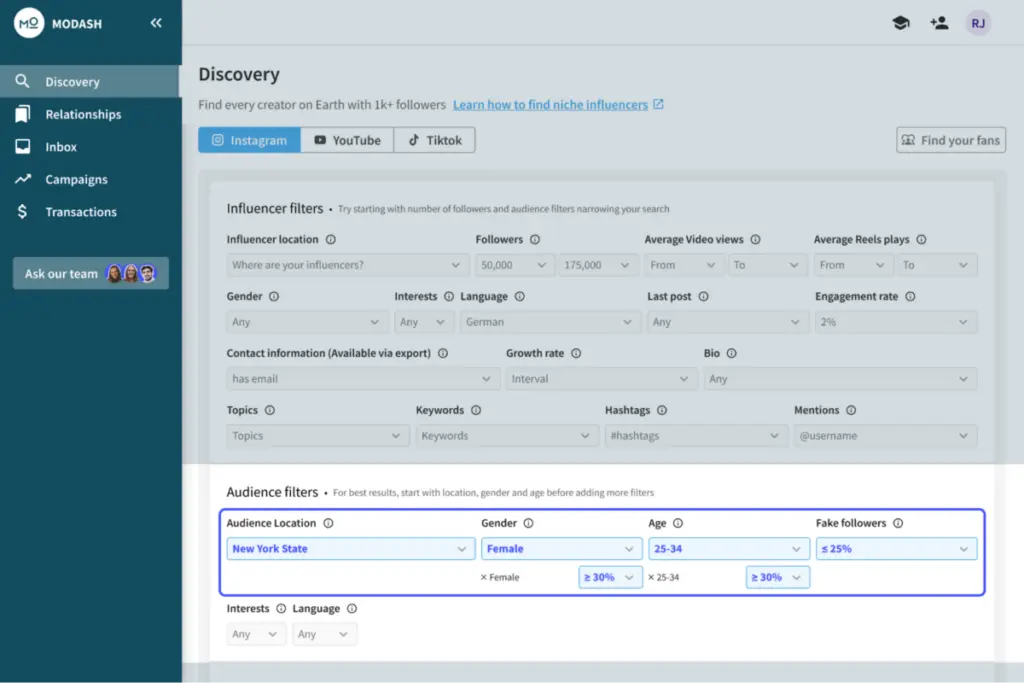Remove the 25-34 age filter tag

(651, 577)
